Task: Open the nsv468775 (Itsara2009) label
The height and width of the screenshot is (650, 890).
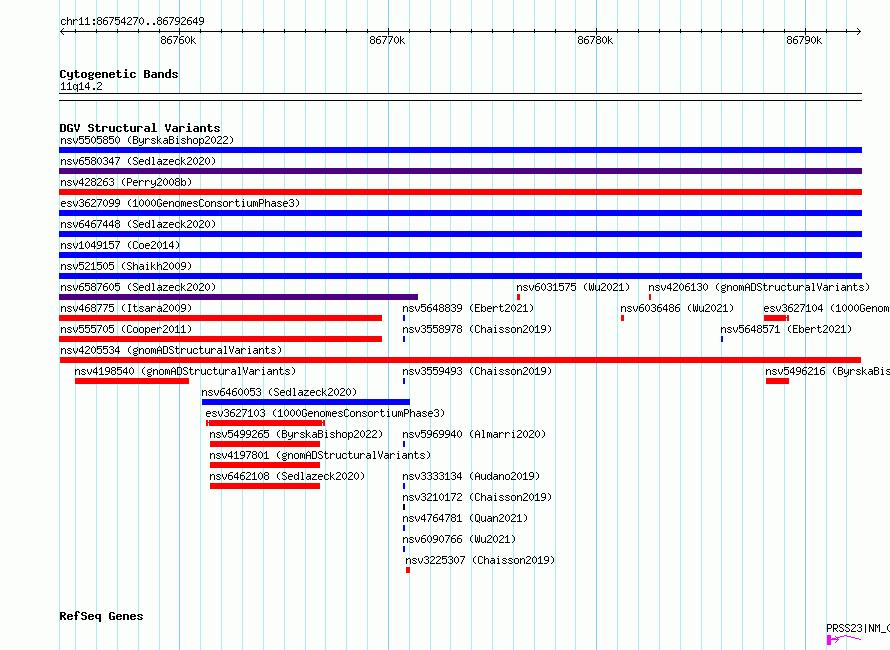Action: coord(126,308)
